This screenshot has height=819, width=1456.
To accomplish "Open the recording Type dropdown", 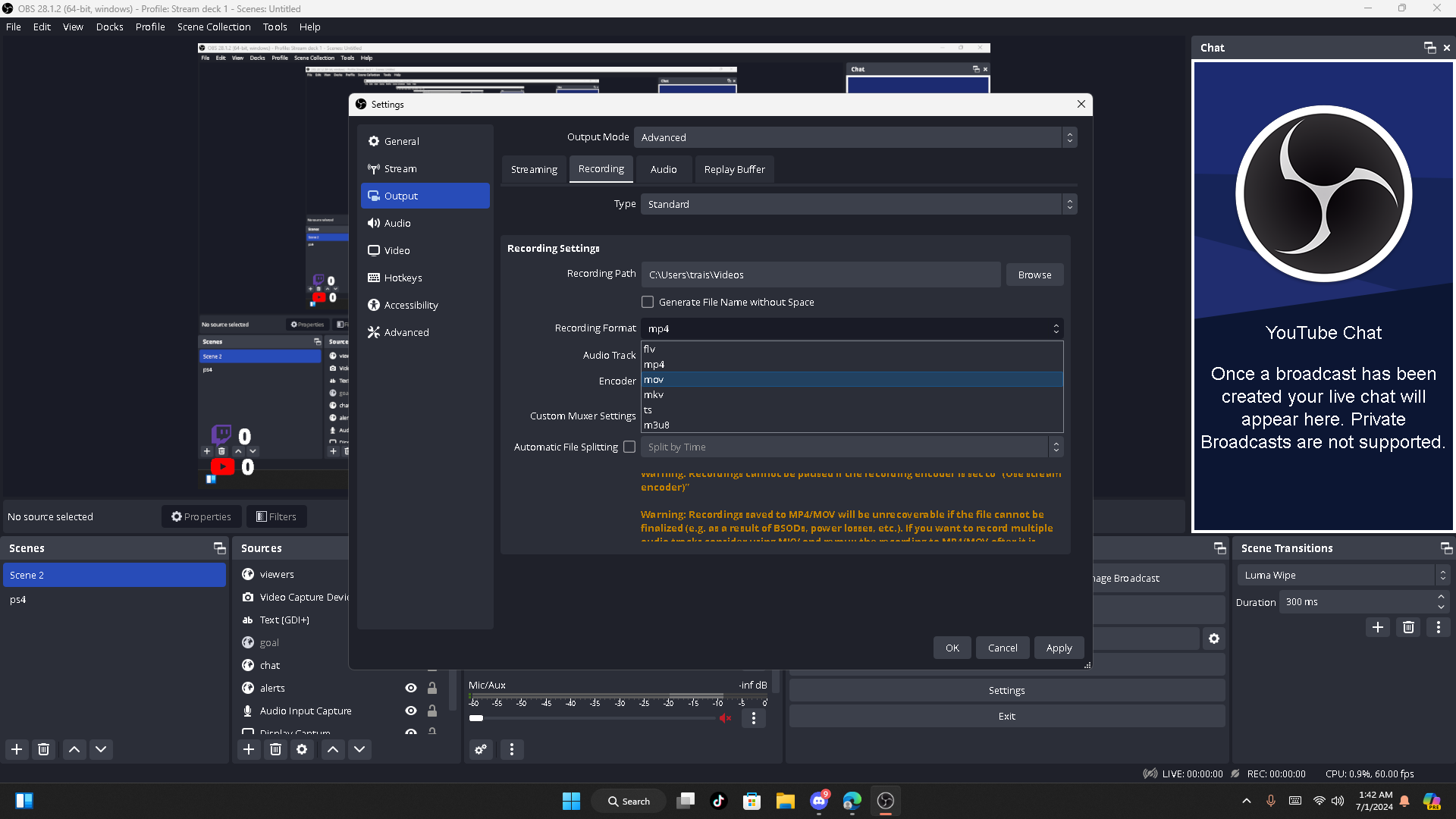I will click(858, 204).
